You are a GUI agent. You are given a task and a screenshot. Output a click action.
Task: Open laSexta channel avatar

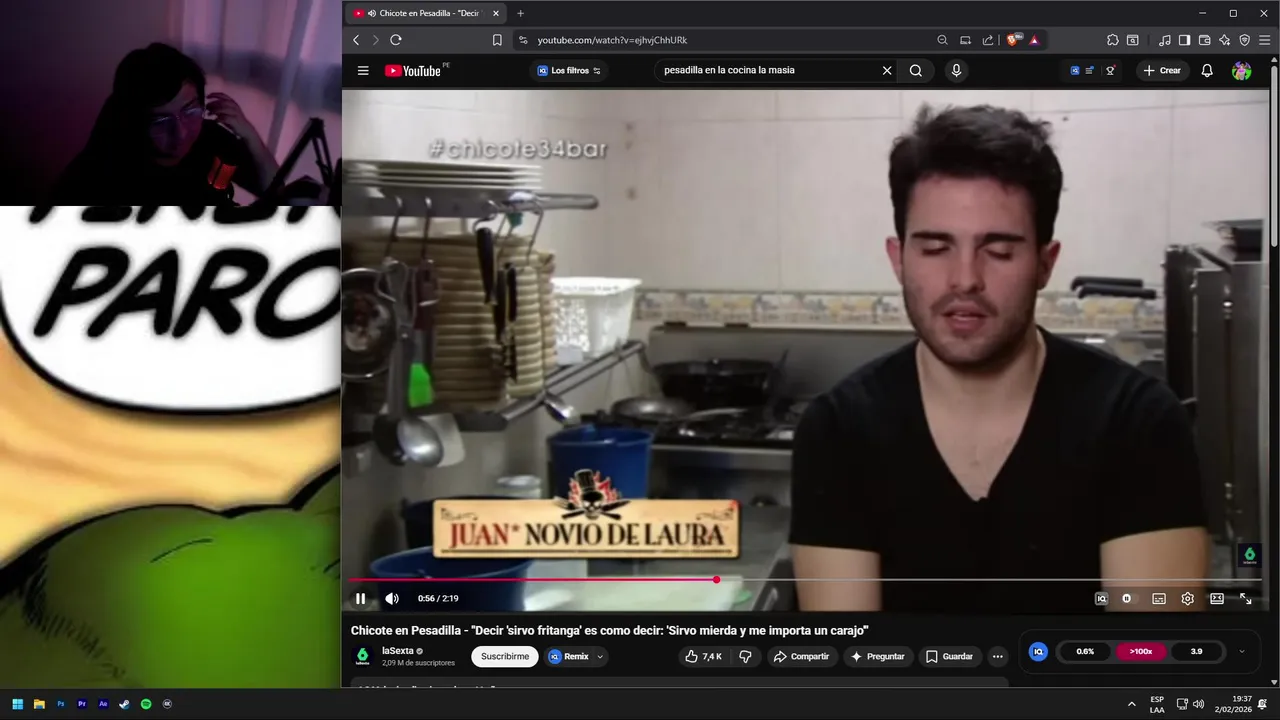point(363,657)
